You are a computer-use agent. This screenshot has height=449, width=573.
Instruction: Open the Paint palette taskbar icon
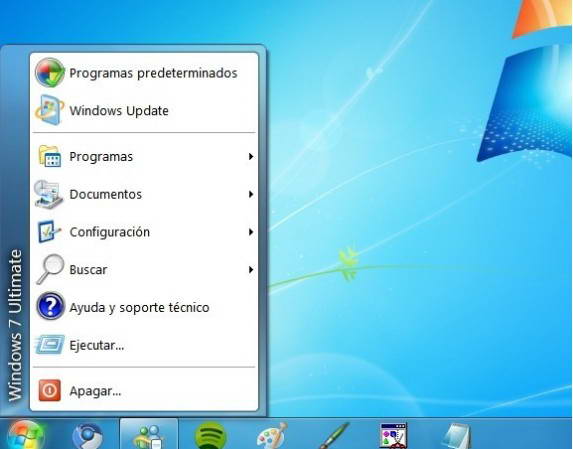pos(272,436)
